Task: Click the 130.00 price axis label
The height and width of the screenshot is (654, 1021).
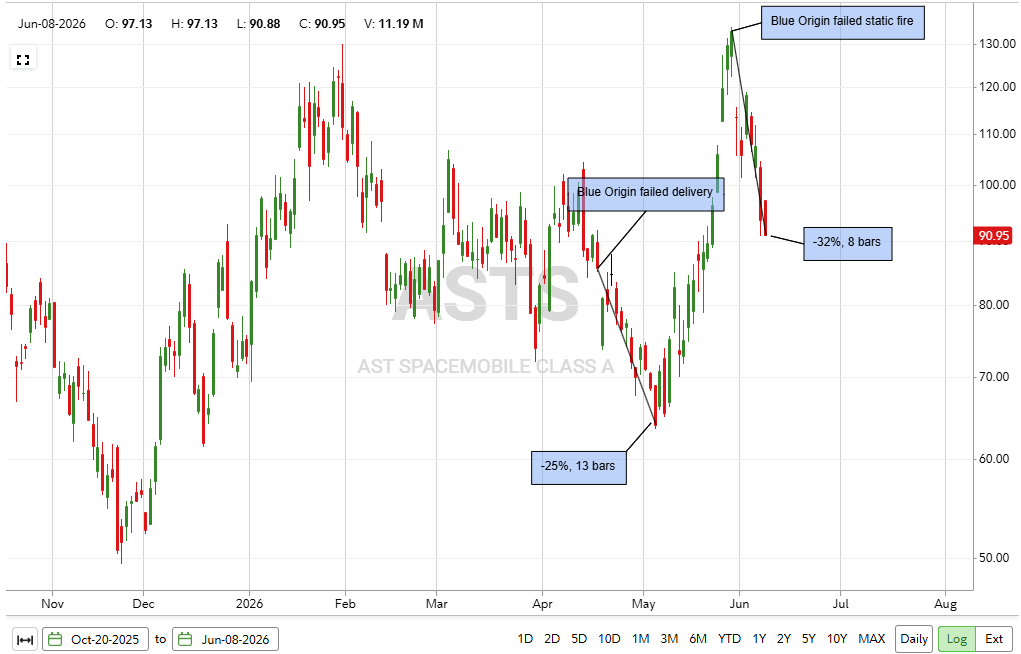Action: coord(998,44)
